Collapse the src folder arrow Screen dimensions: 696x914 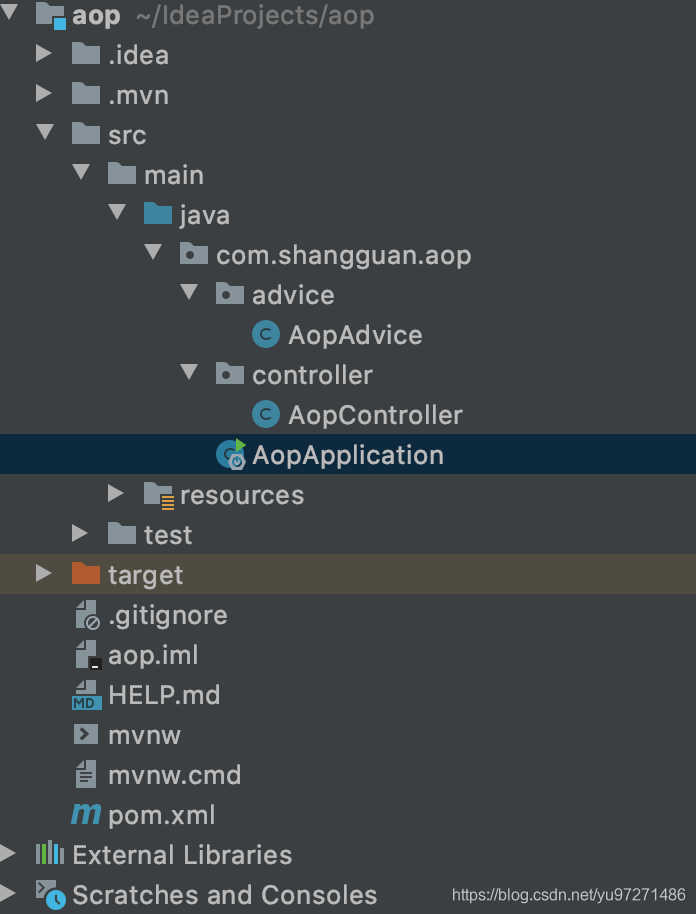[x=44, y=134]
